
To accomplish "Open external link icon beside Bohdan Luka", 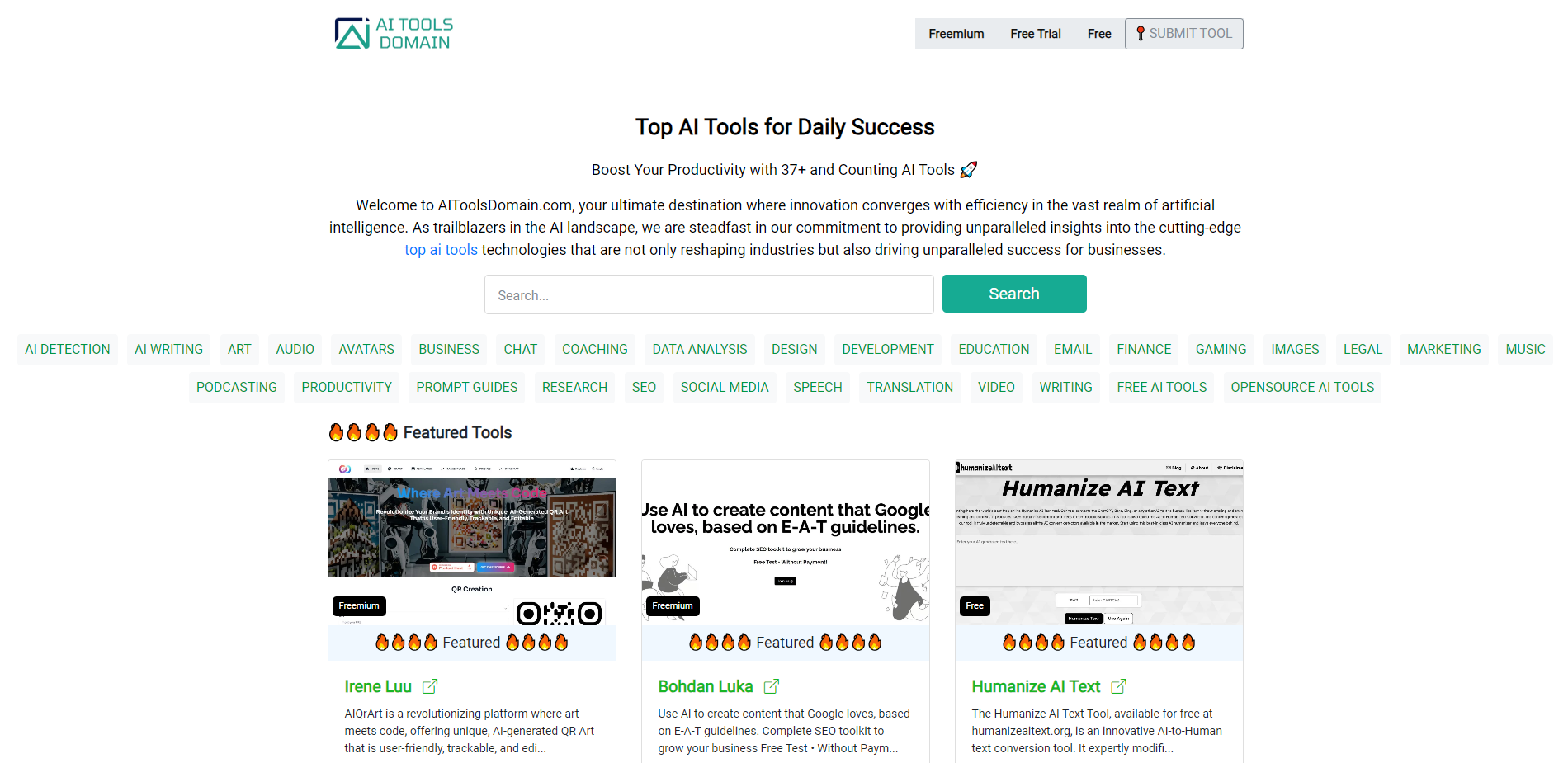I will coord(772,686).
